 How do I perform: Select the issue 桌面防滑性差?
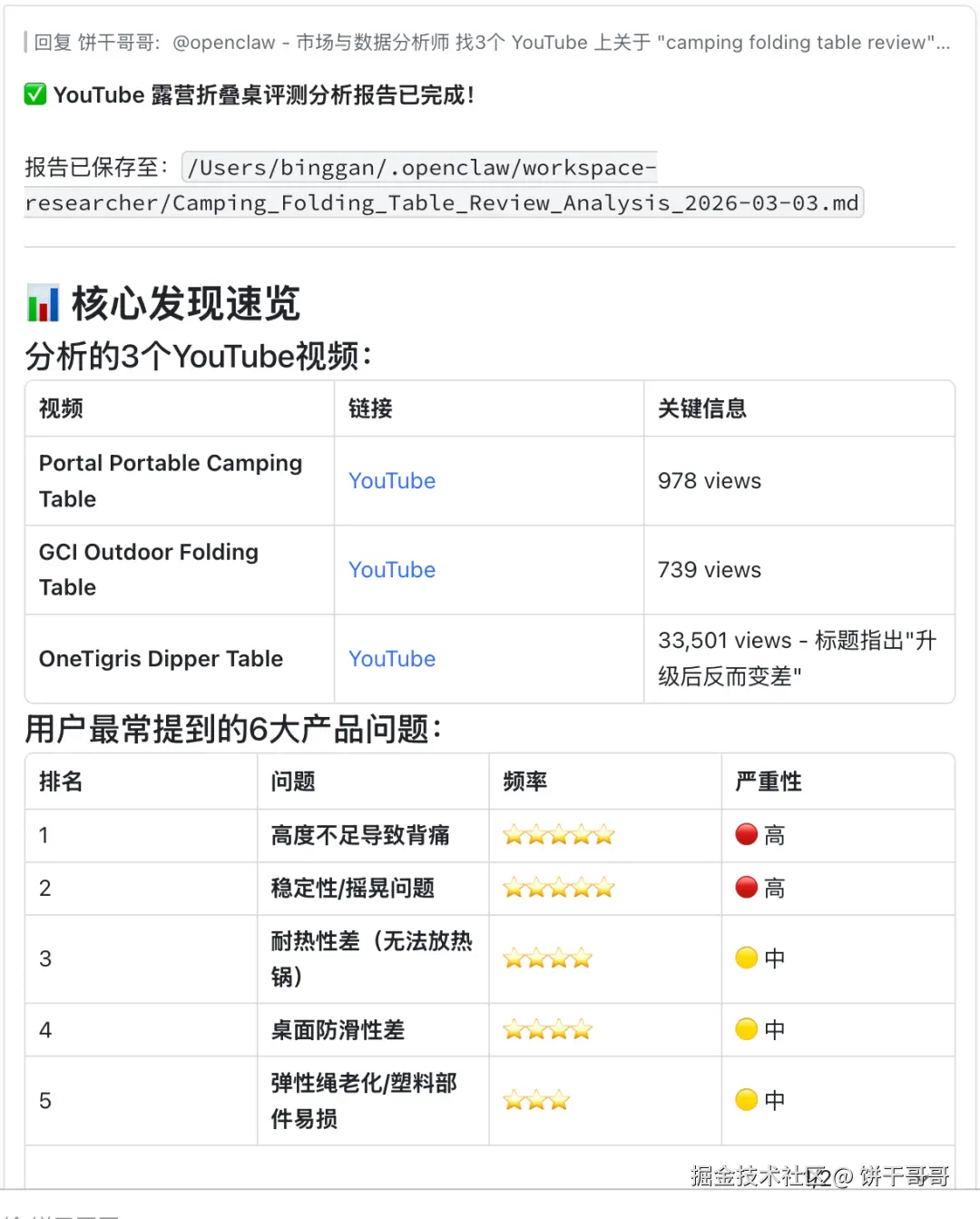pos(338,1030)
